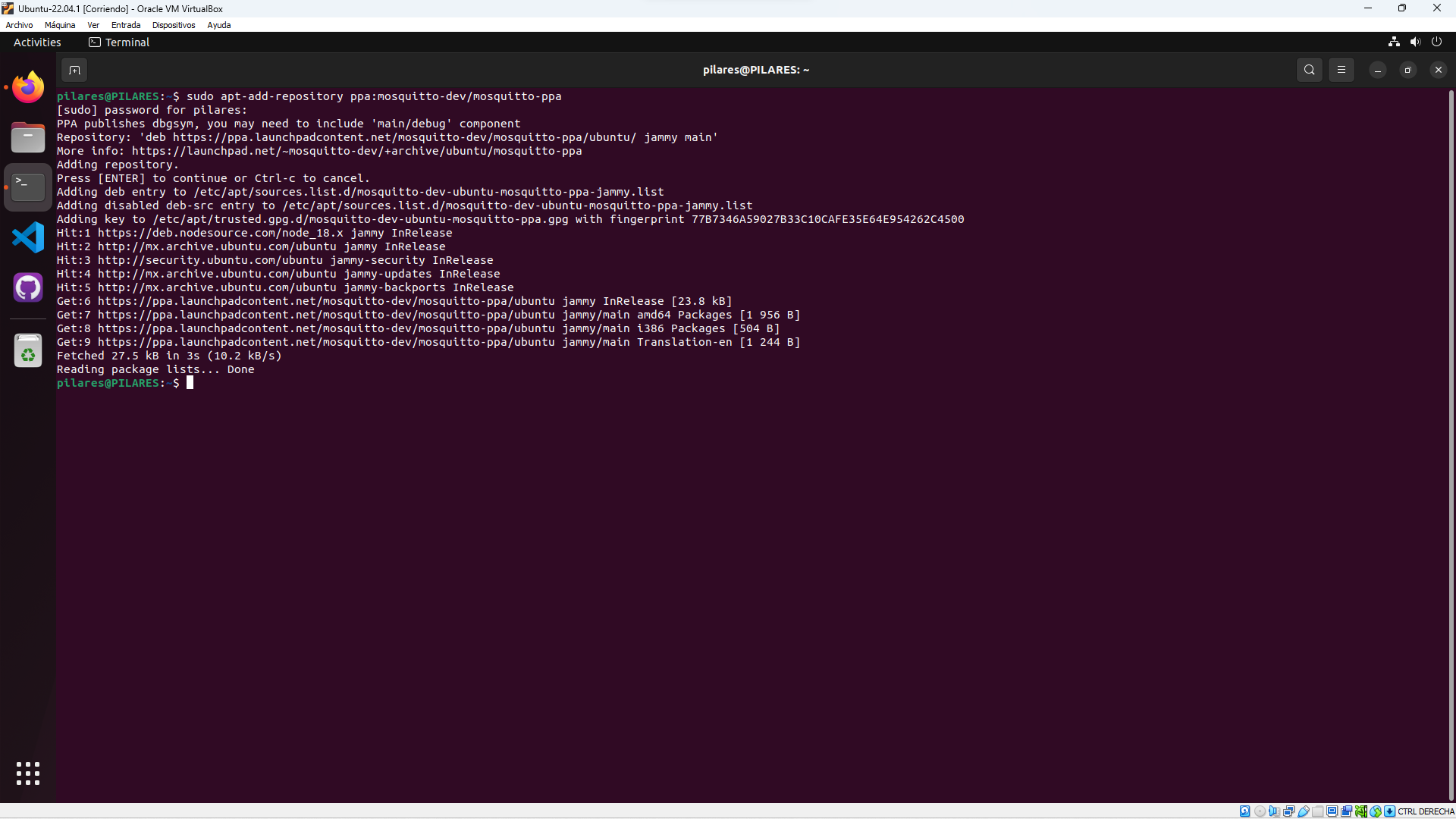Open Activities overview
This screenshot has height=819, width=1456.
click(x=37, y=42)
